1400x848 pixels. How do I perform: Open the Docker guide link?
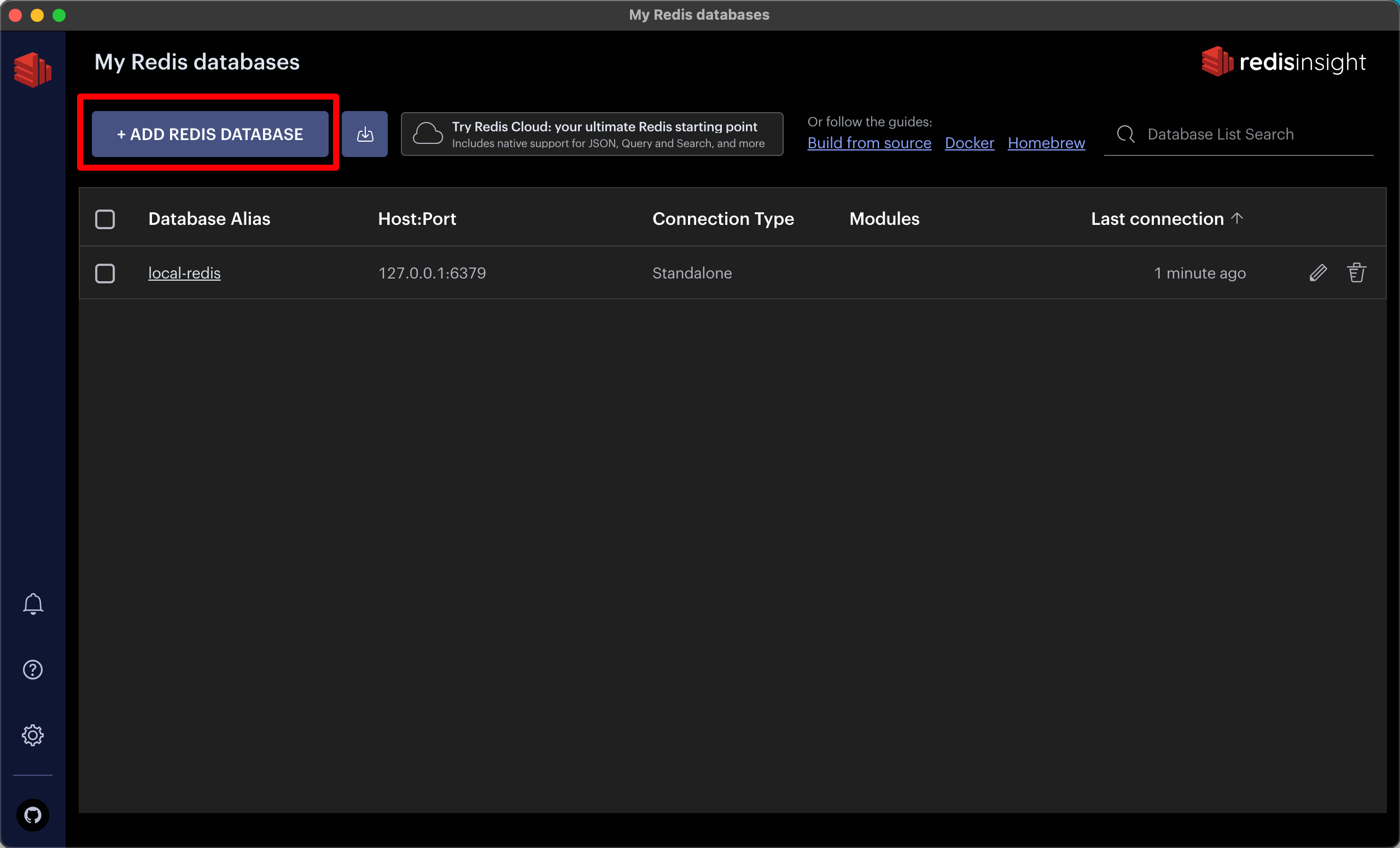969,143
